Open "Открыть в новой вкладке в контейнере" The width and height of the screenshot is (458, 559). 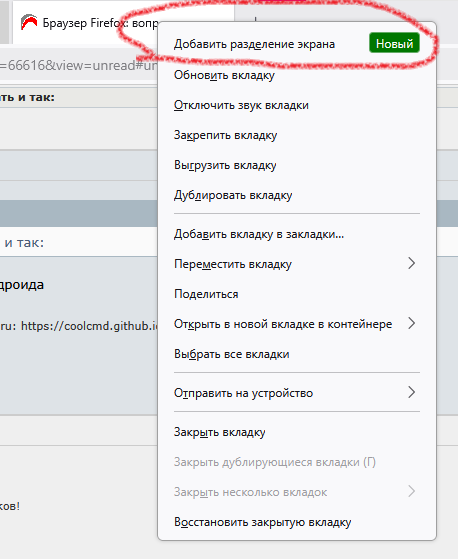tap(297, 324)
